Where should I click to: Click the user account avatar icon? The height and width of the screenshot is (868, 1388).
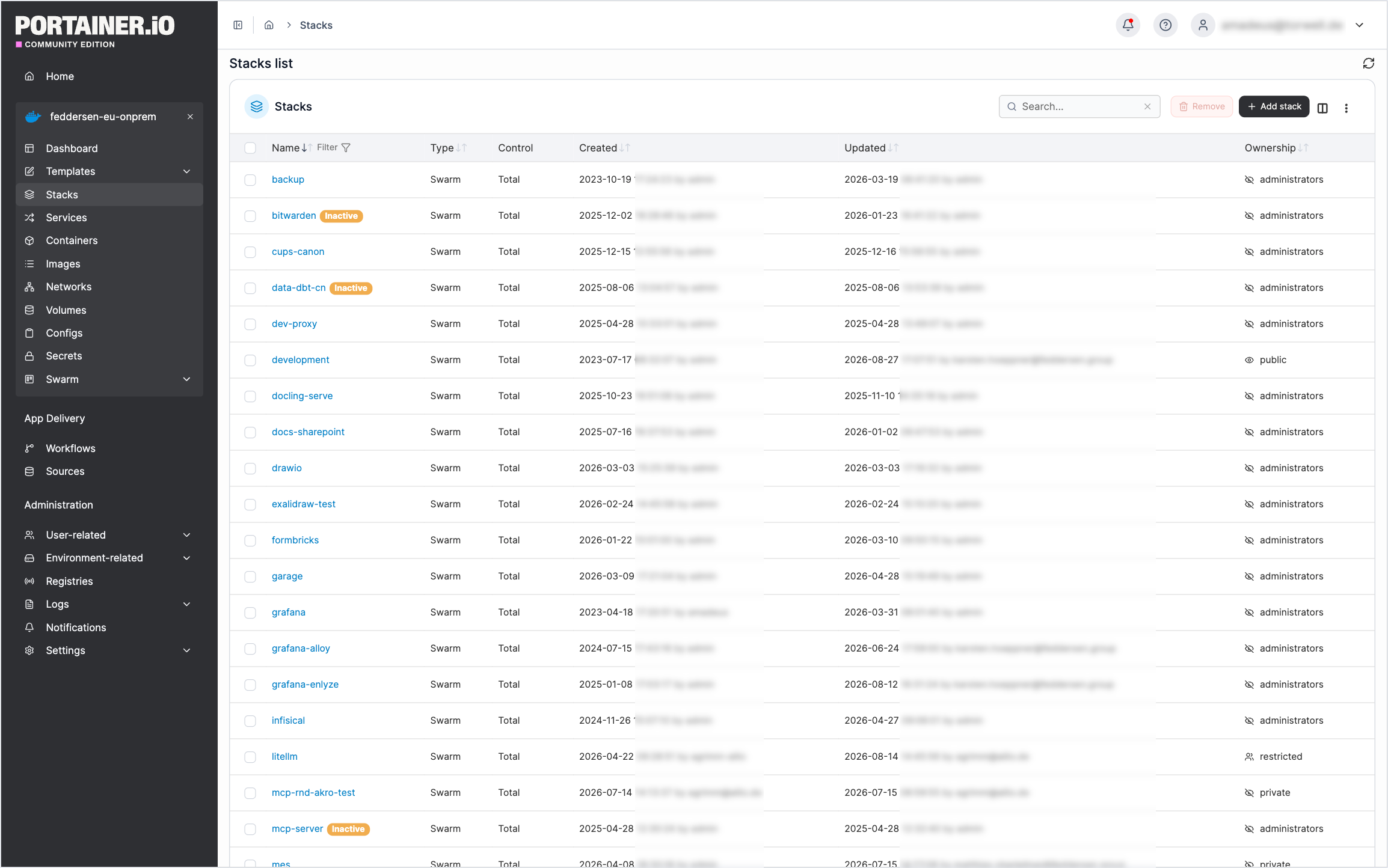point(1203,25)
